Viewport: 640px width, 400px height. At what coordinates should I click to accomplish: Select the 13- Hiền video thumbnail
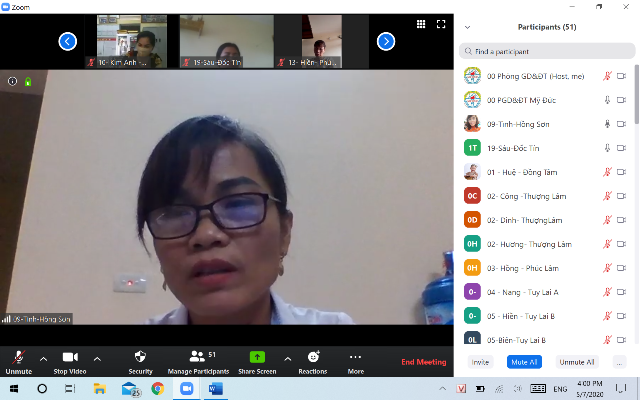pos(322,42)
